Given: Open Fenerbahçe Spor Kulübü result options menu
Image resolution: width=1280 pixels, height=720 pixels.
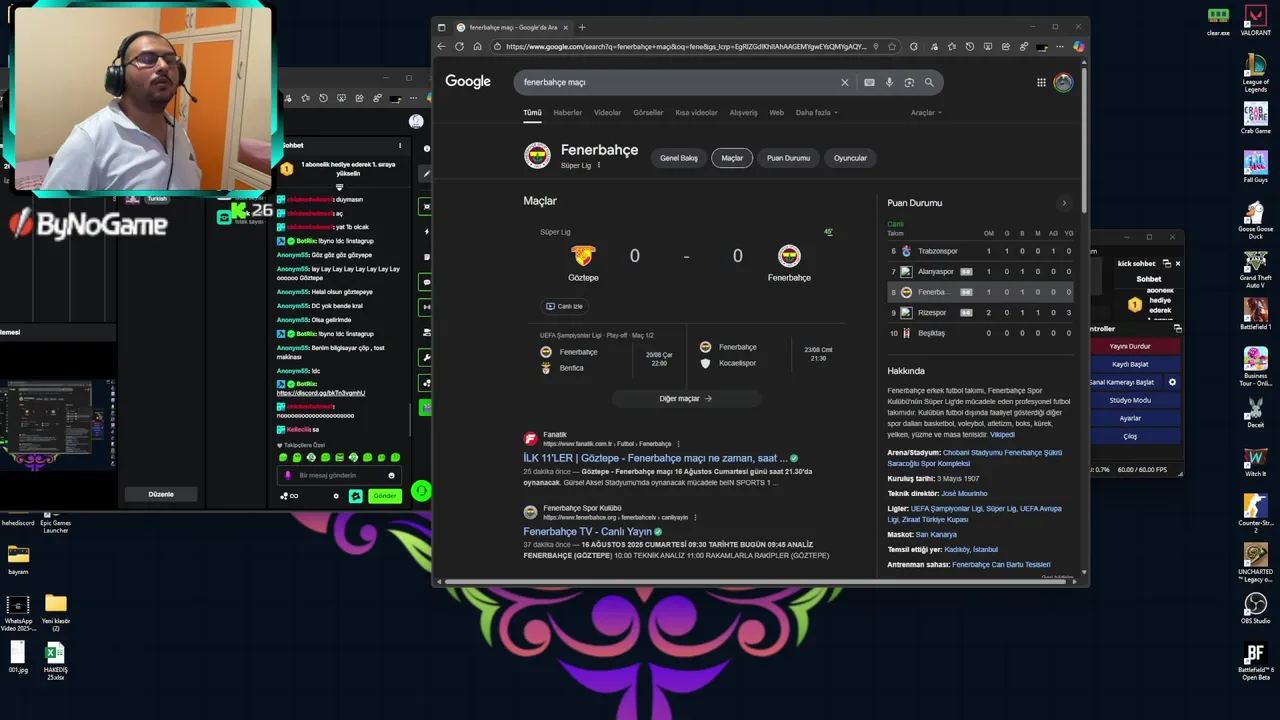Looking at the screenshot, I should tap(695, 517).
